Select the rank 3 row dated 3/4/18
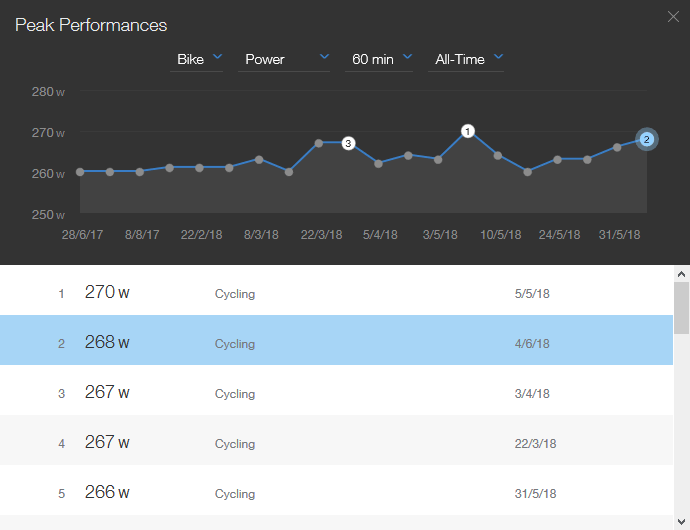 (336, 390)
